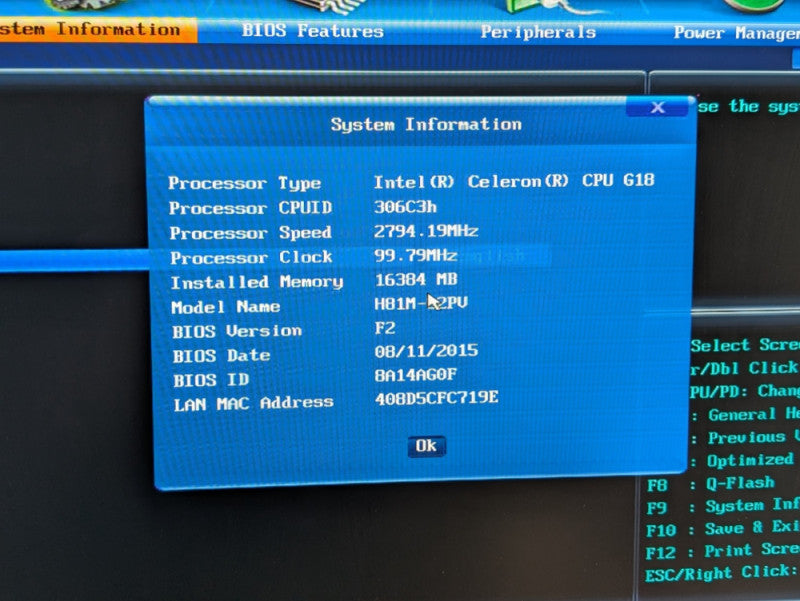The width and height of the screenshot is (800, 601).
Task: Click the BIOS ID label
Action: pyautogui.click(x=211, y=380)
